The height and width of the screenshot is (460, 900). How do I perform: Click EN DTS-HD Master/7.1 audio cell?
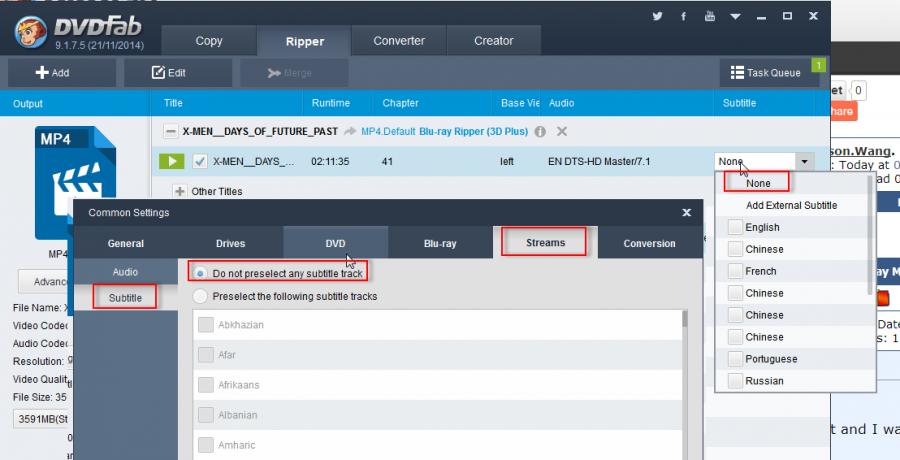tap(599, 161)
